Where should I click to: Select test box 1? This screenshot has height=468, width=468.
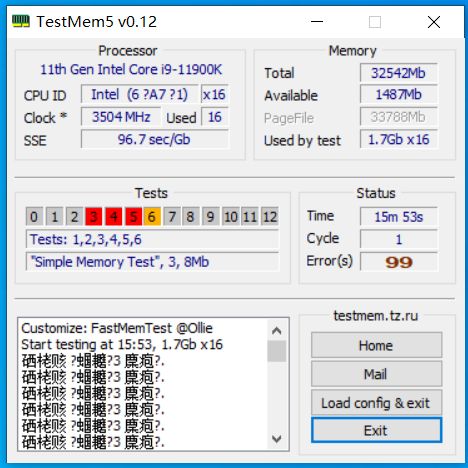(54, 217)
